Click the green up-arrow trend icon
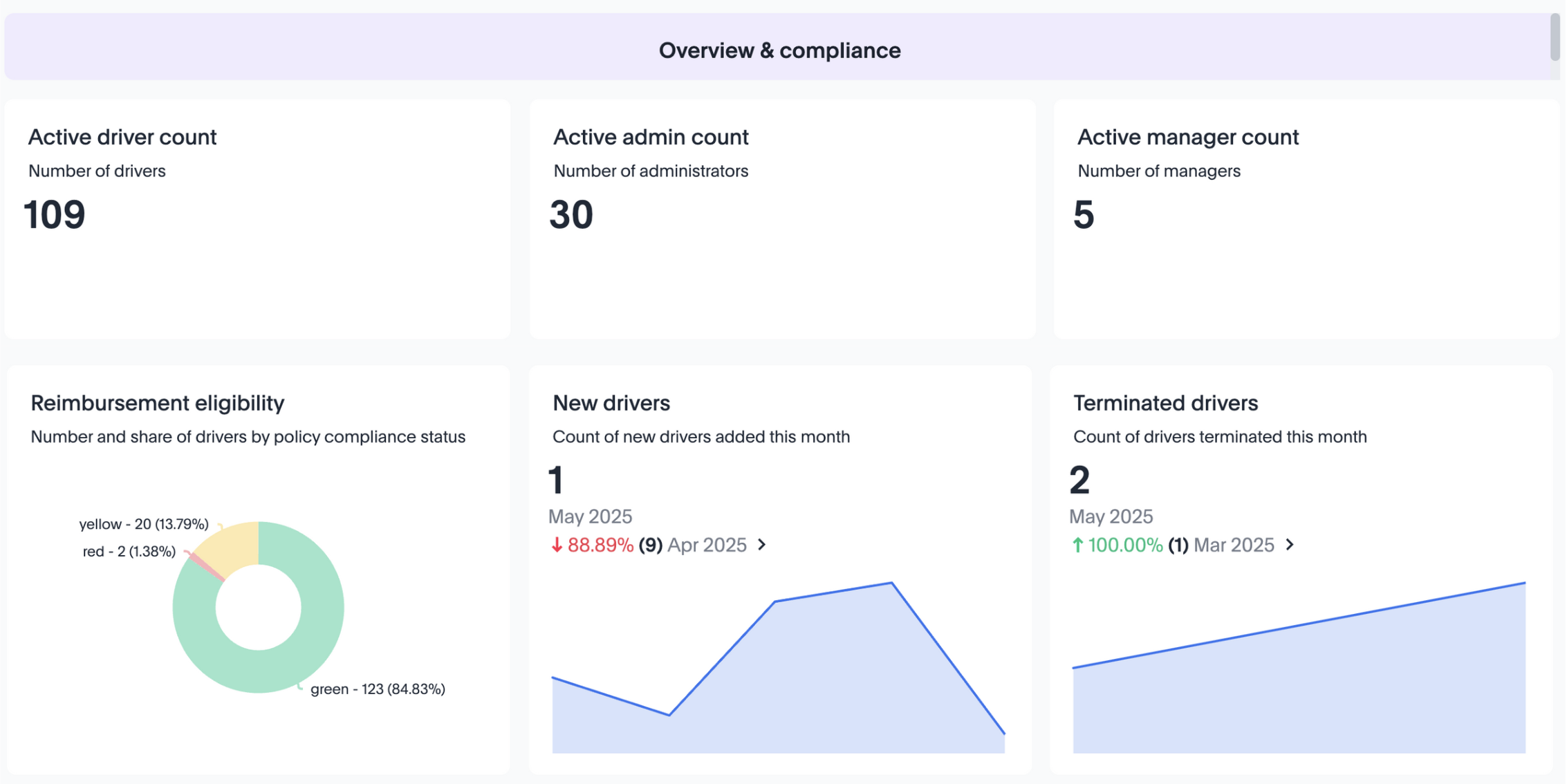This screenshot has height=784, width=1567. pyautogui.click(x=1077, y=545)
